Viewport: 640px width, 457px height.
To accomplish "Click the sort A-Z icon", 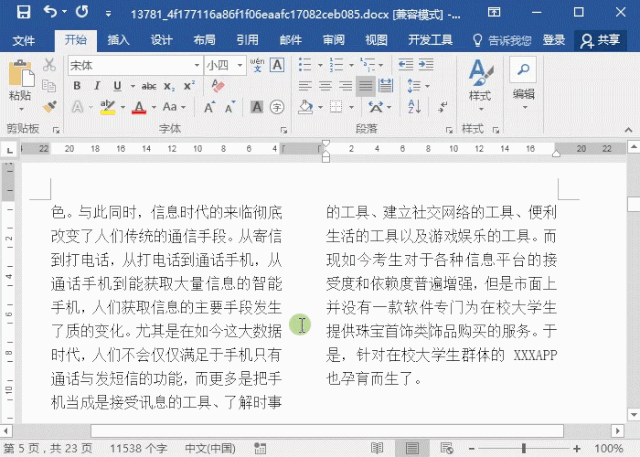I will click(414, 107).
